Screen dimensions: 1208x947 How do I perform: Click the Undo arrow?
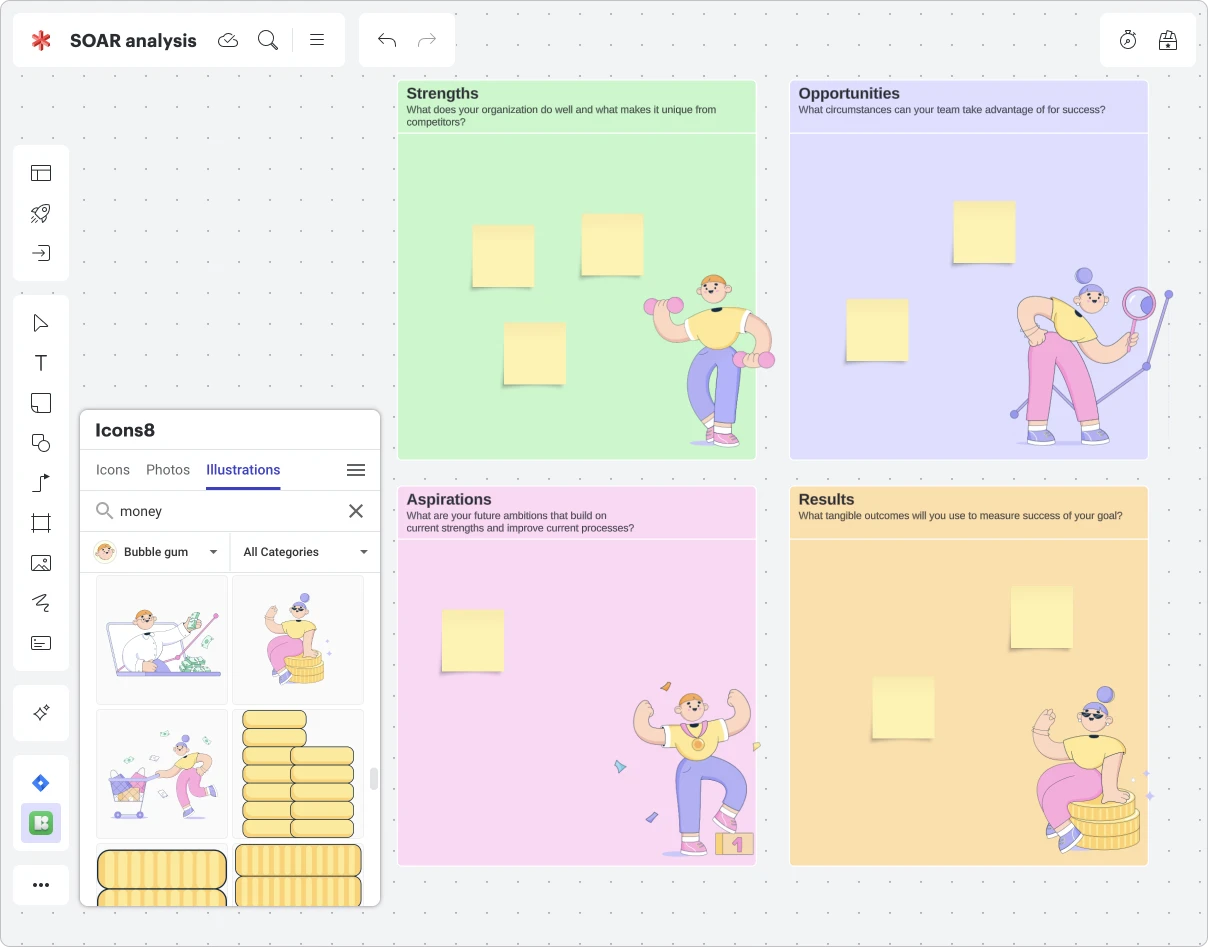click(387, 40)
